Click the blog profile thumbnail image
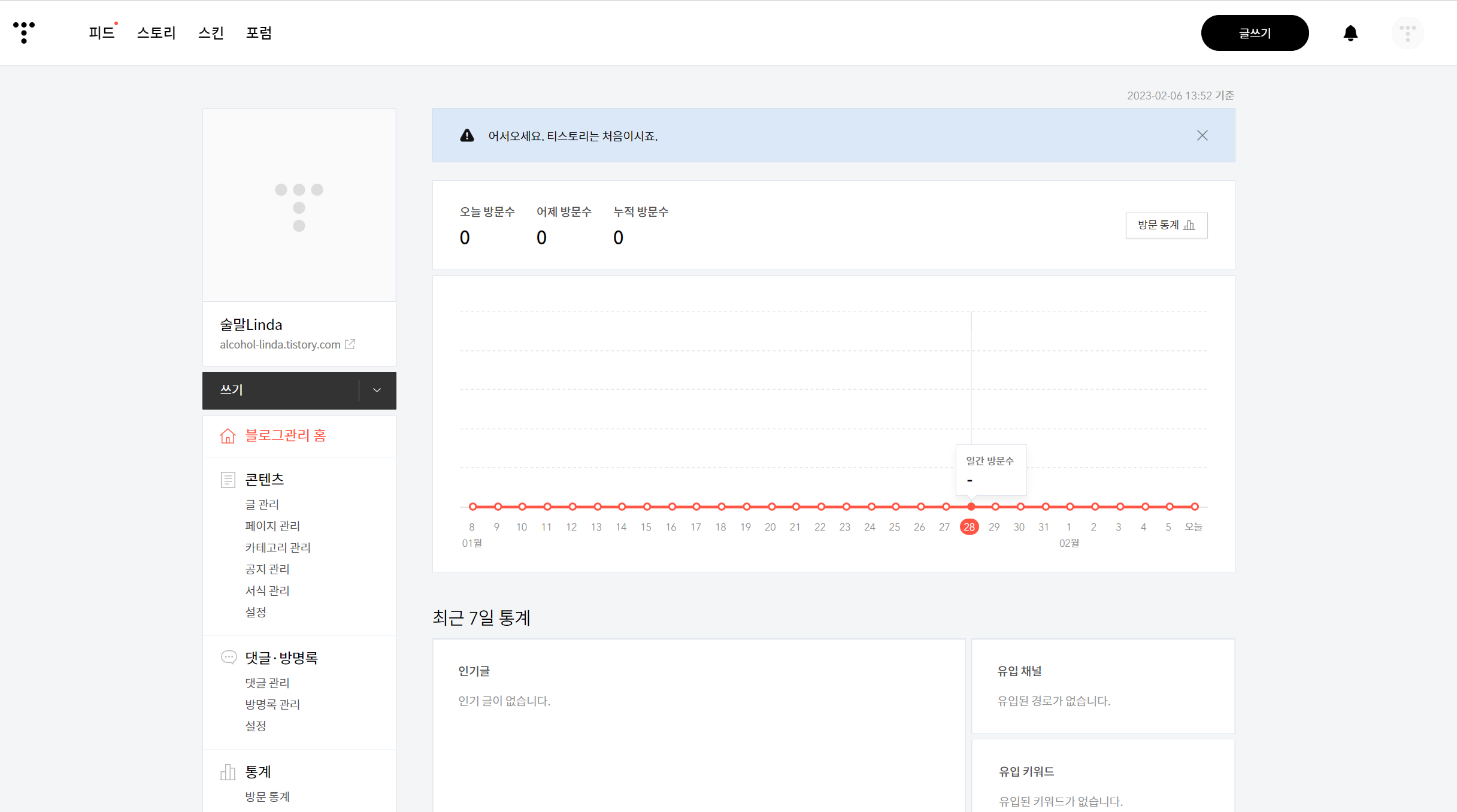 [299, 205]
